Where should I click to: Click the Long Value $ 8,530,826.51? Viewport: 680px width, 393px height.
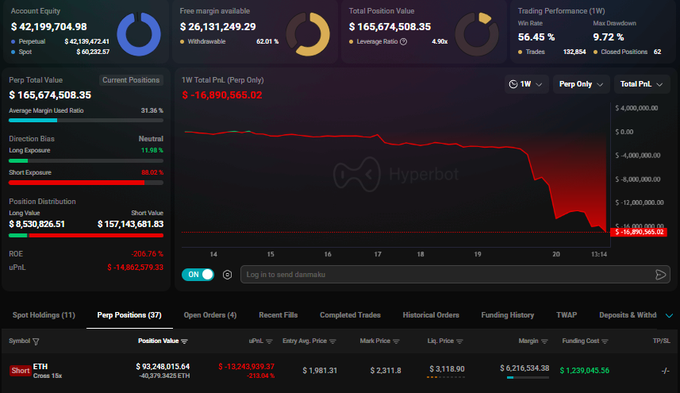(37, 224)
